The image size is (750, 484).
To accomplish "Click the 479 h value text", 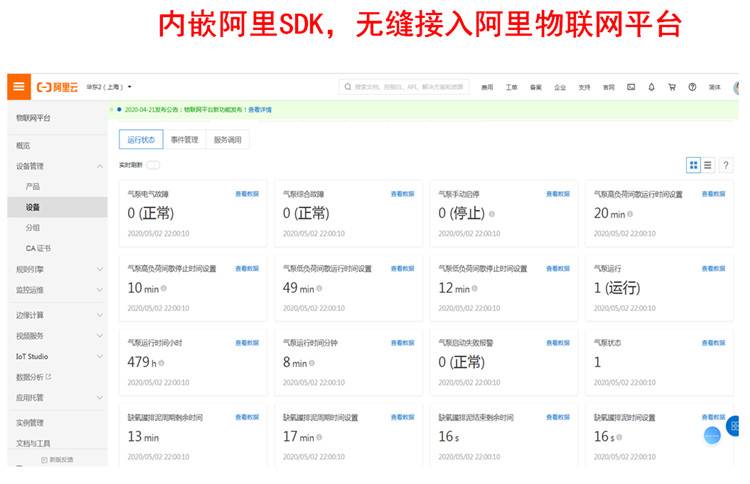I will pos(142,362).
